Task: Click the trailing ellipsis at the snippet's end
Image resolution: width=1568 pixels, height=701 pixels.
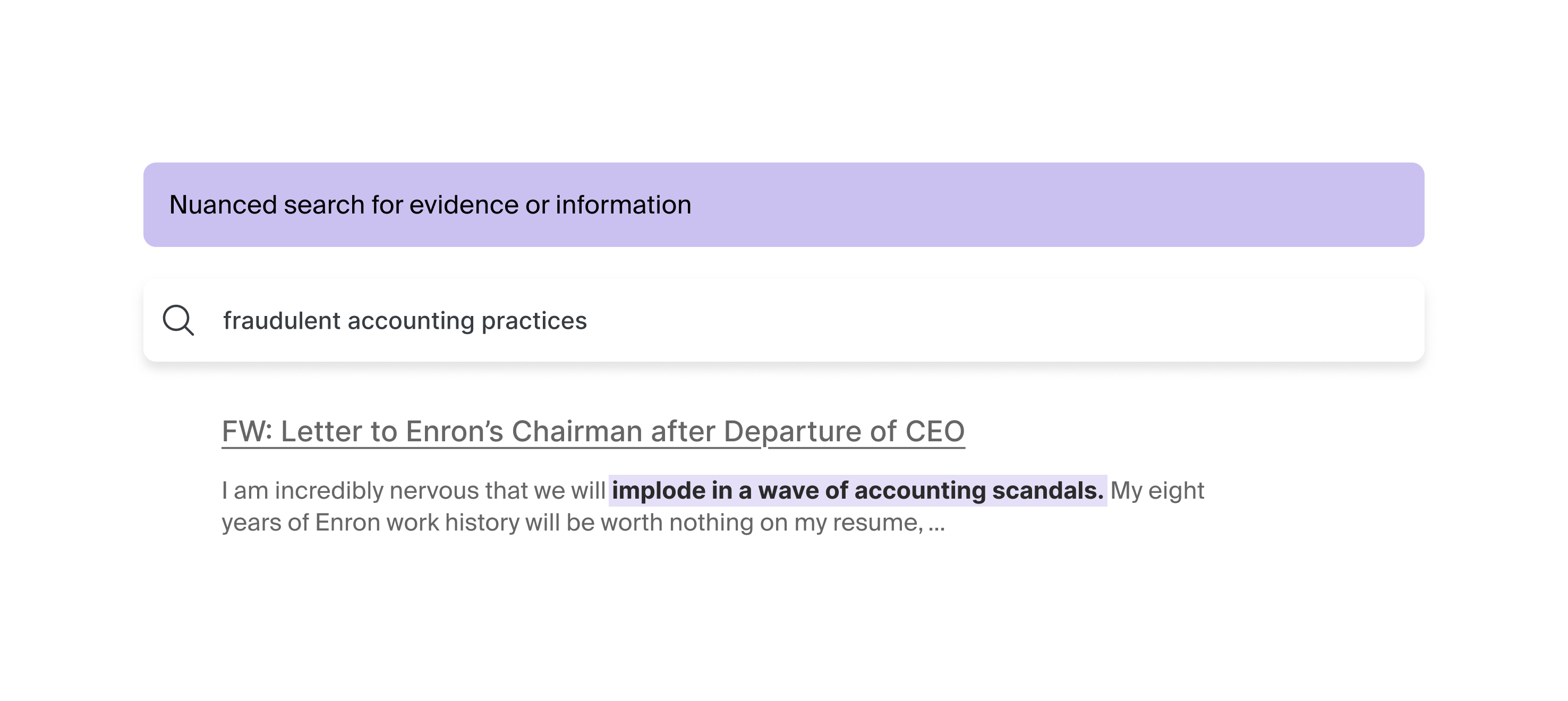Action: [937, 523]
